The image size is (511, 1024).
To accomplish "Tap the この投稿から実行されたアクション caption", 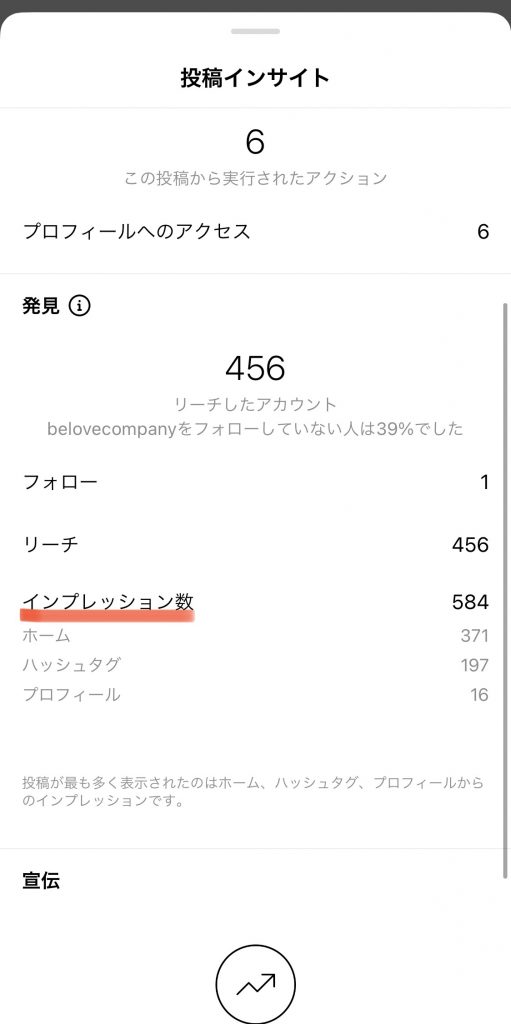I will [256, 178].
